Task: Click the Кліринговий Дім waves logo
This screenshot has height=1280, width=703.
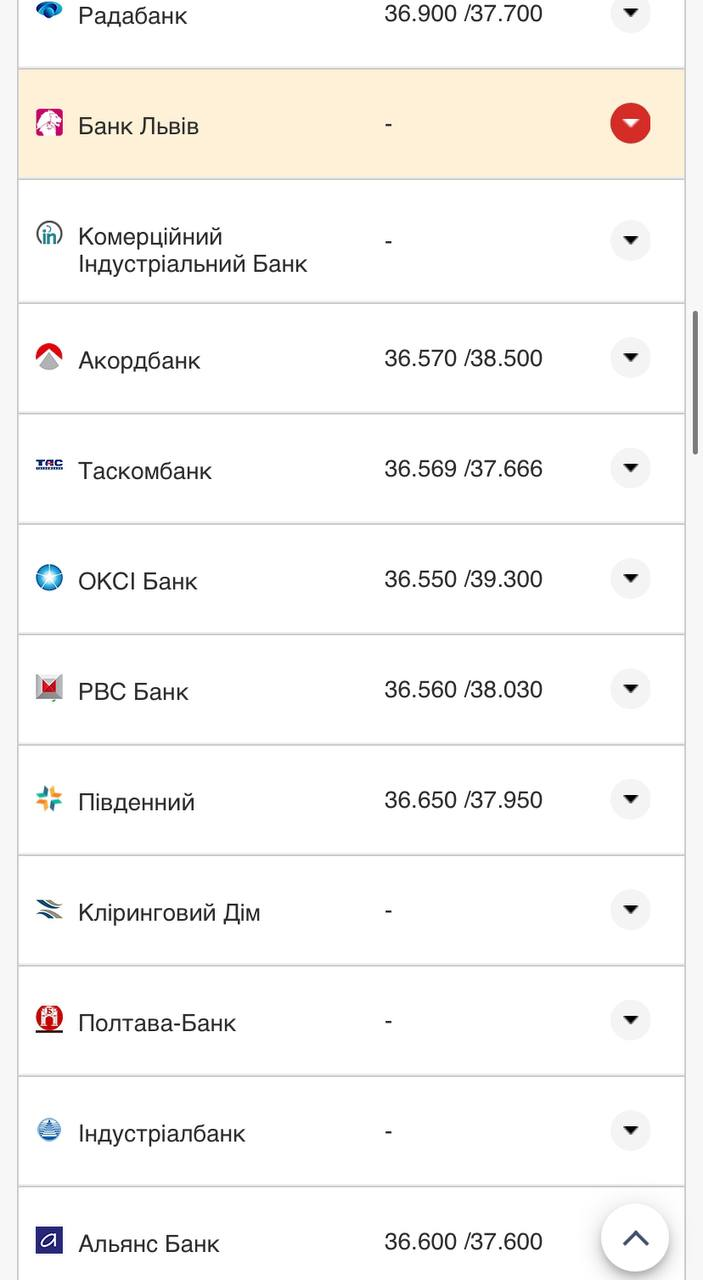Action: [47, 908]
